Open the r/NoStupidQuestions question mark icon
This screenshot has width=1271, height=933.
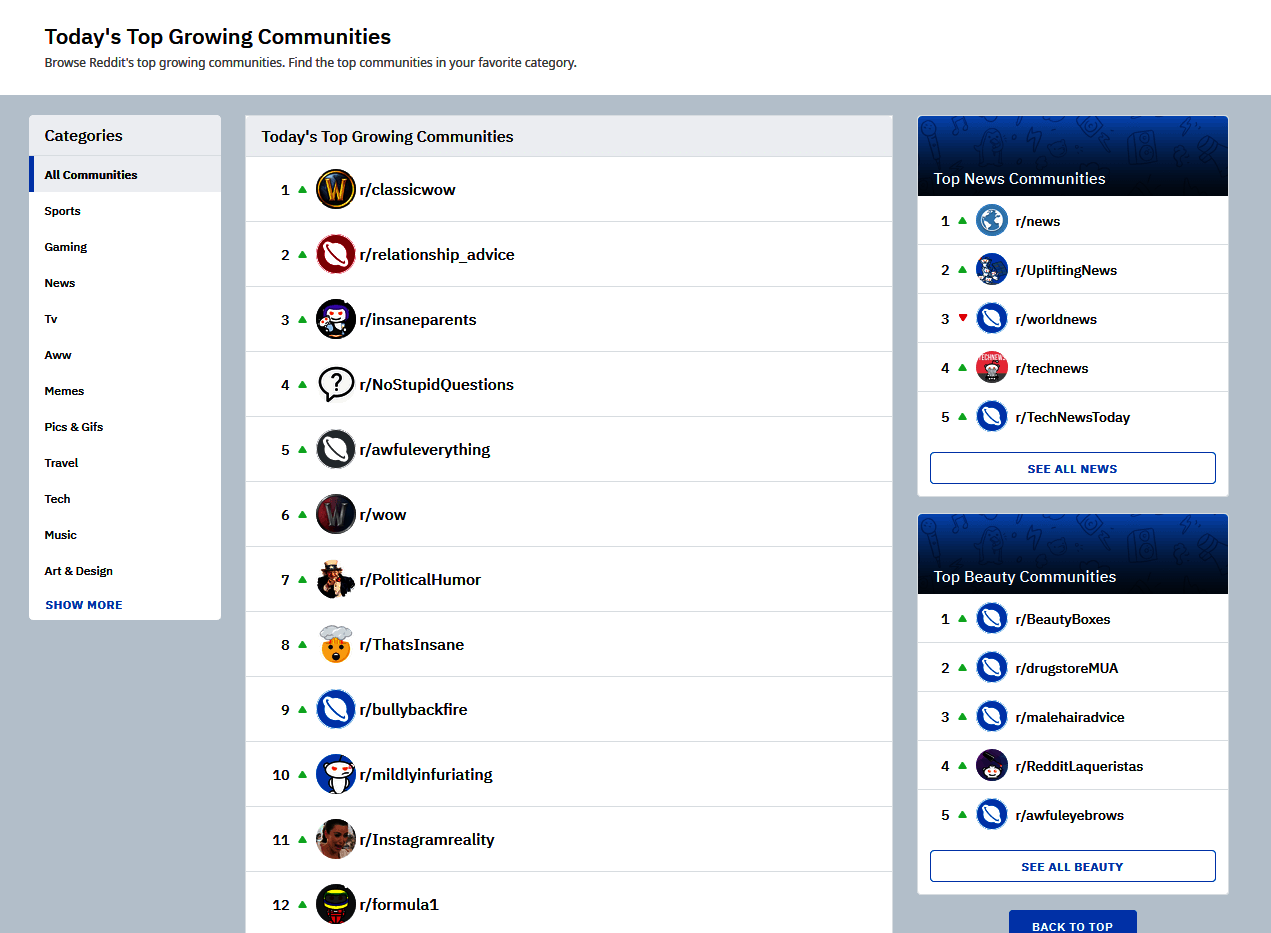coord(335,384)
